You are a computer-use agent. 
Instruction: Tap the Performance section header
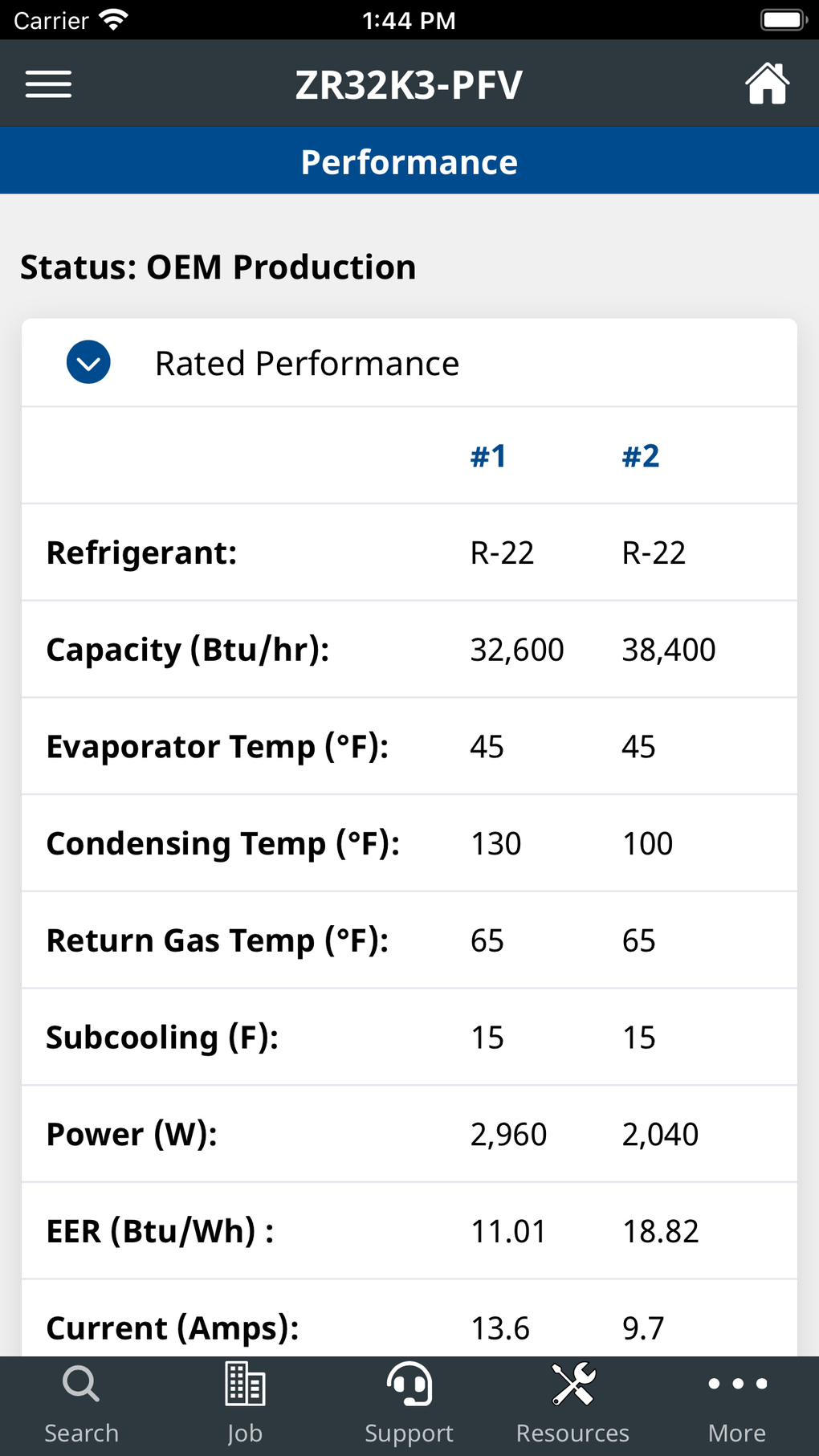[x=409, y=161]
